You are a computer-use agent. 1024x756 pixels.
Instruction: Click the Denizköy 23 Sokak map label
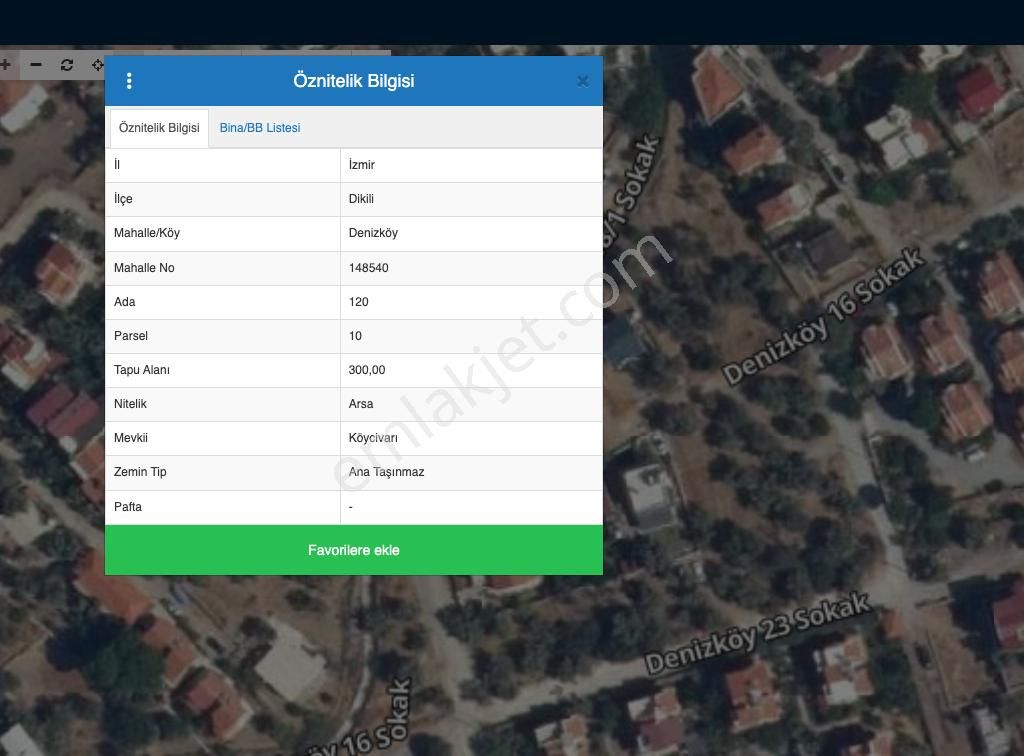click(x=757, y=634)
